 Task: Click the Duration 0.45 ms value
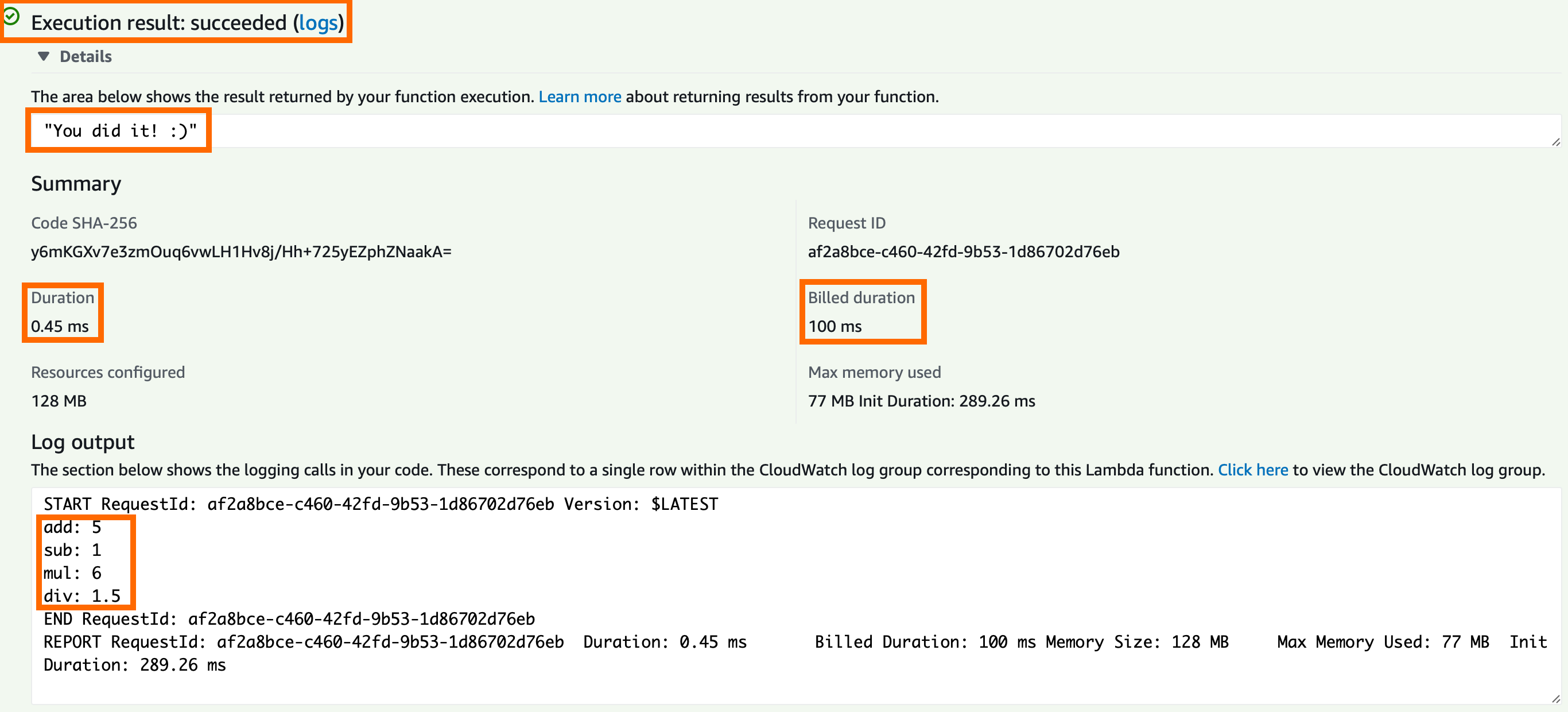60,327
